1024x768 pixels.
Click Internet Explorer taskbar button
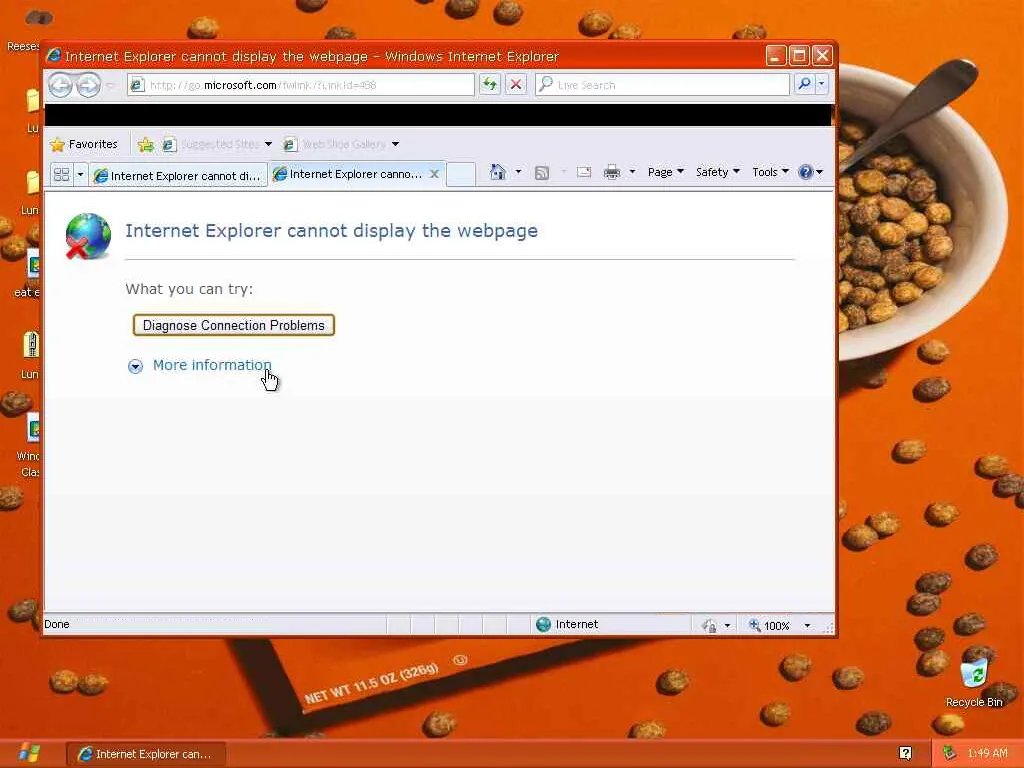(x=146, y=754)
